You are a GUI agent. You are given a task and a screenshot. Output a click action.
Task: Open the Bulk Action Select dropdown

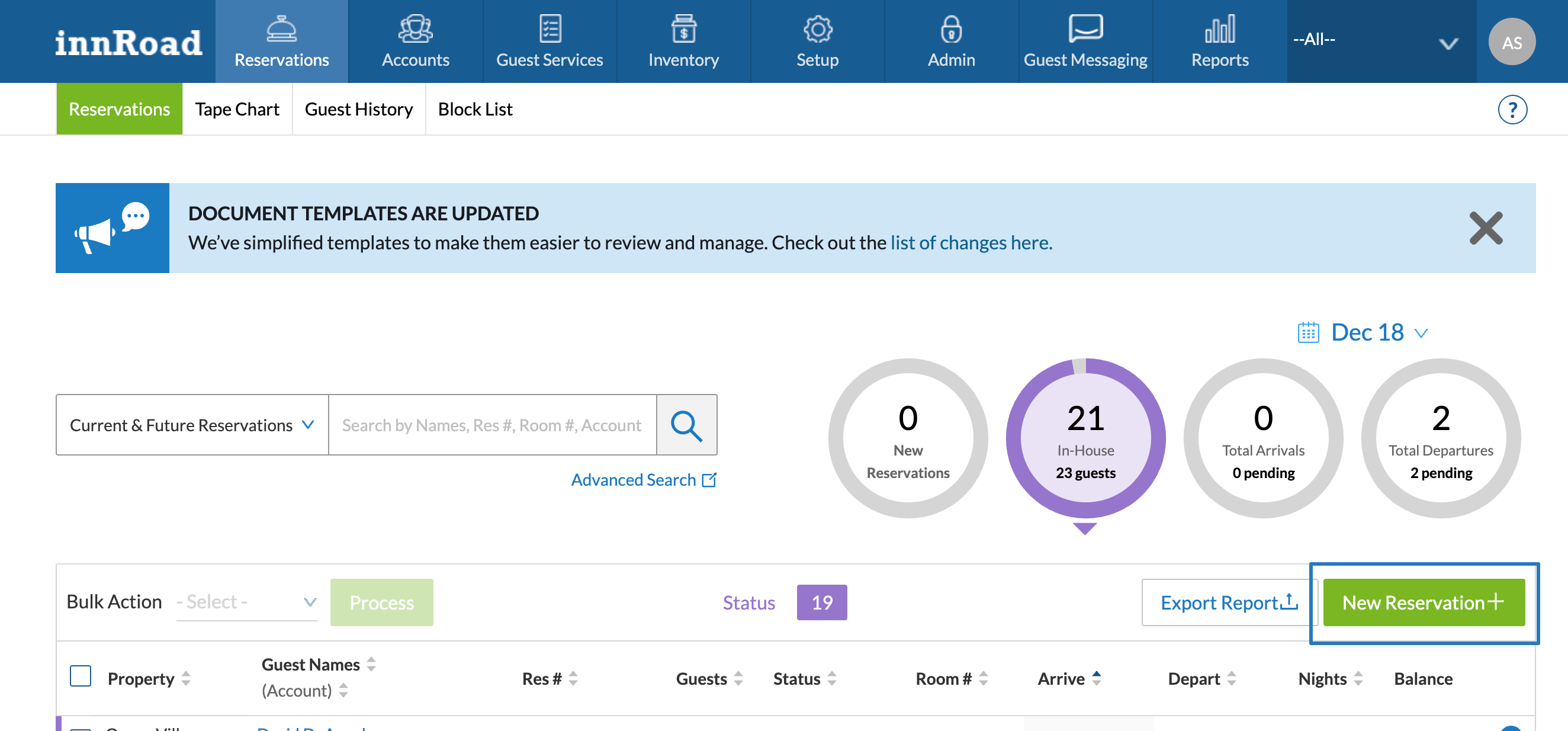pyautogui.click(x=246, y=602)
